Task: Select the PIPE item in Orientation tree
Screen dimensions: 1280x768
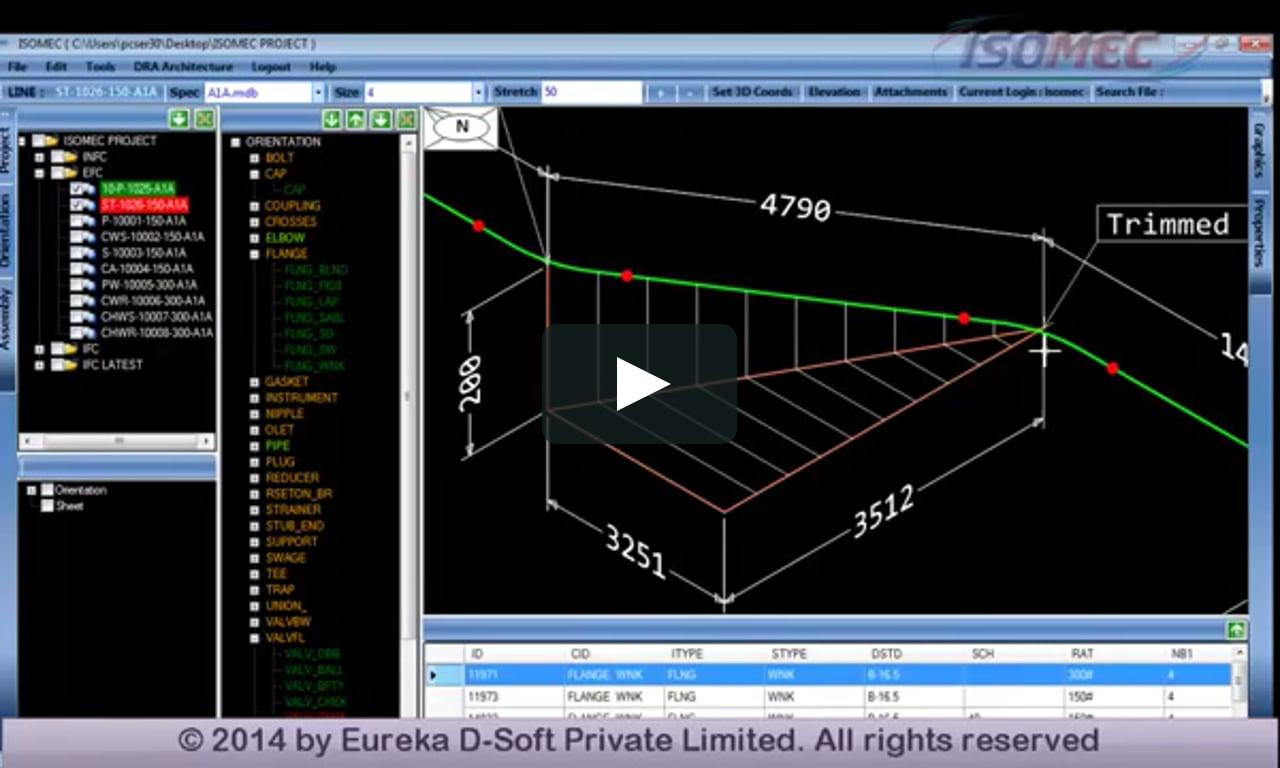Action: [x=278, y=446]
